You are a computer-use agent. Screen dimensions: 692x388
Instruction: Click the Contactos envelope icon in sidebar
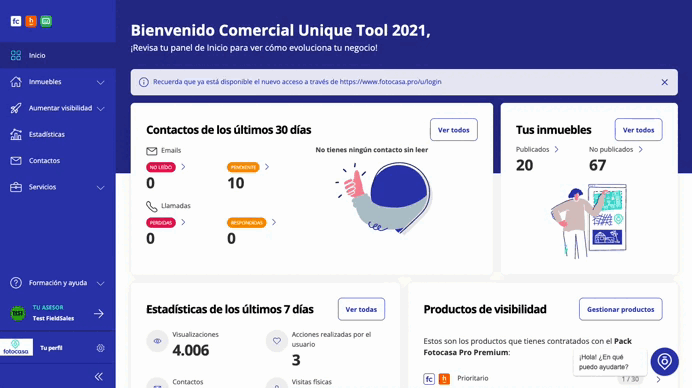[16, 161]
